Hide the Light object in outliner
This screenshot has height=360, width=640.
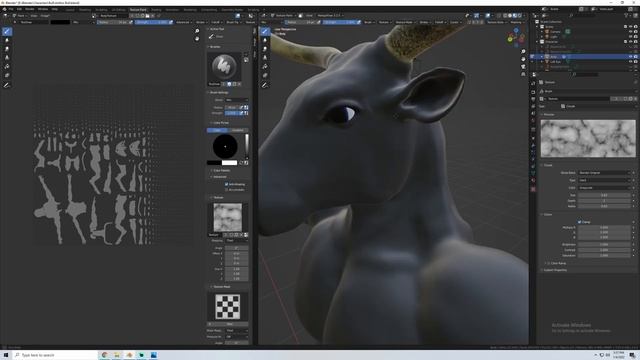point(630,36)
